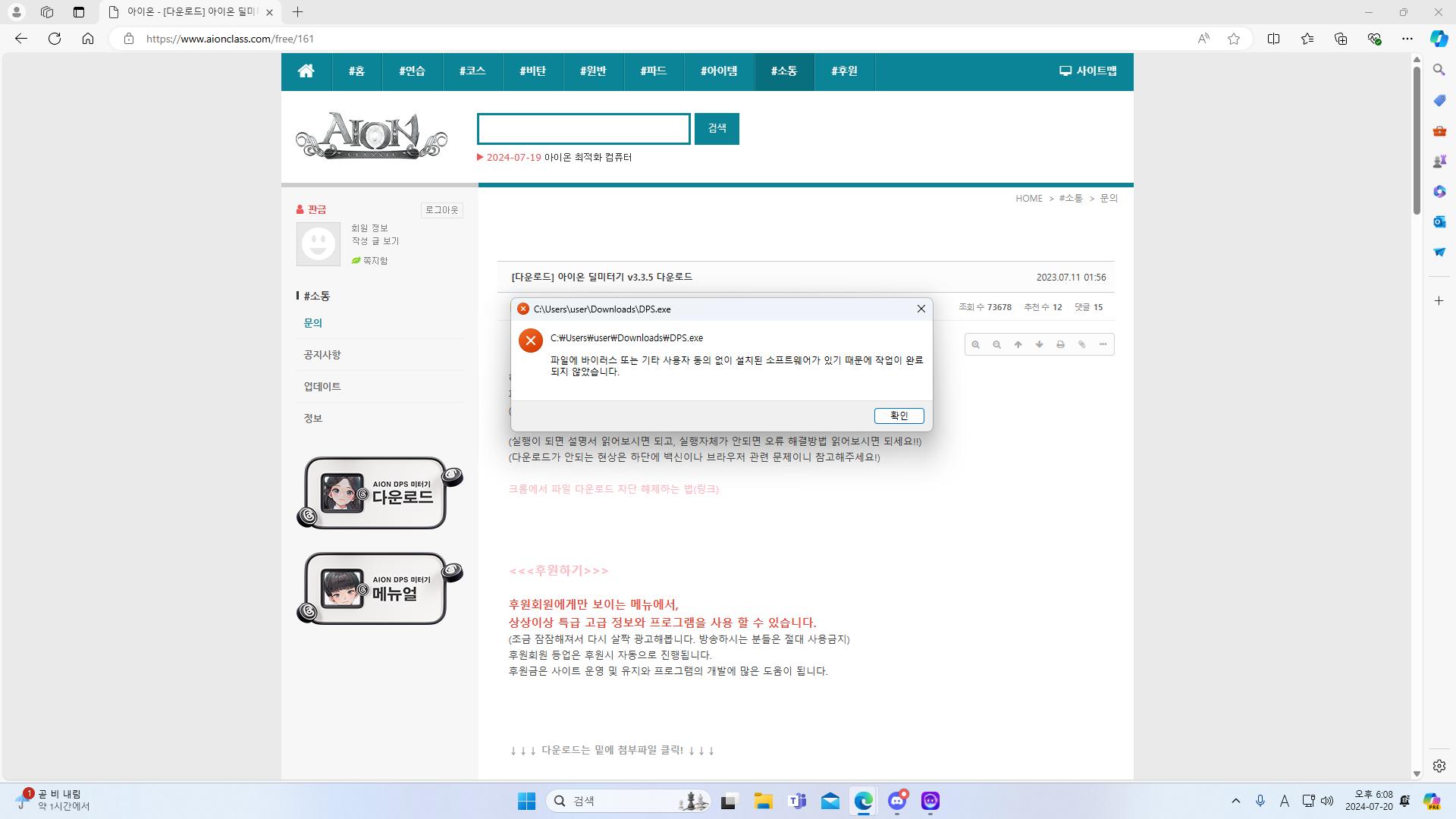1456x819 pixels.
Task: Open the Edge profile icon
Action: pyautogui.click(x=16, y=12)
